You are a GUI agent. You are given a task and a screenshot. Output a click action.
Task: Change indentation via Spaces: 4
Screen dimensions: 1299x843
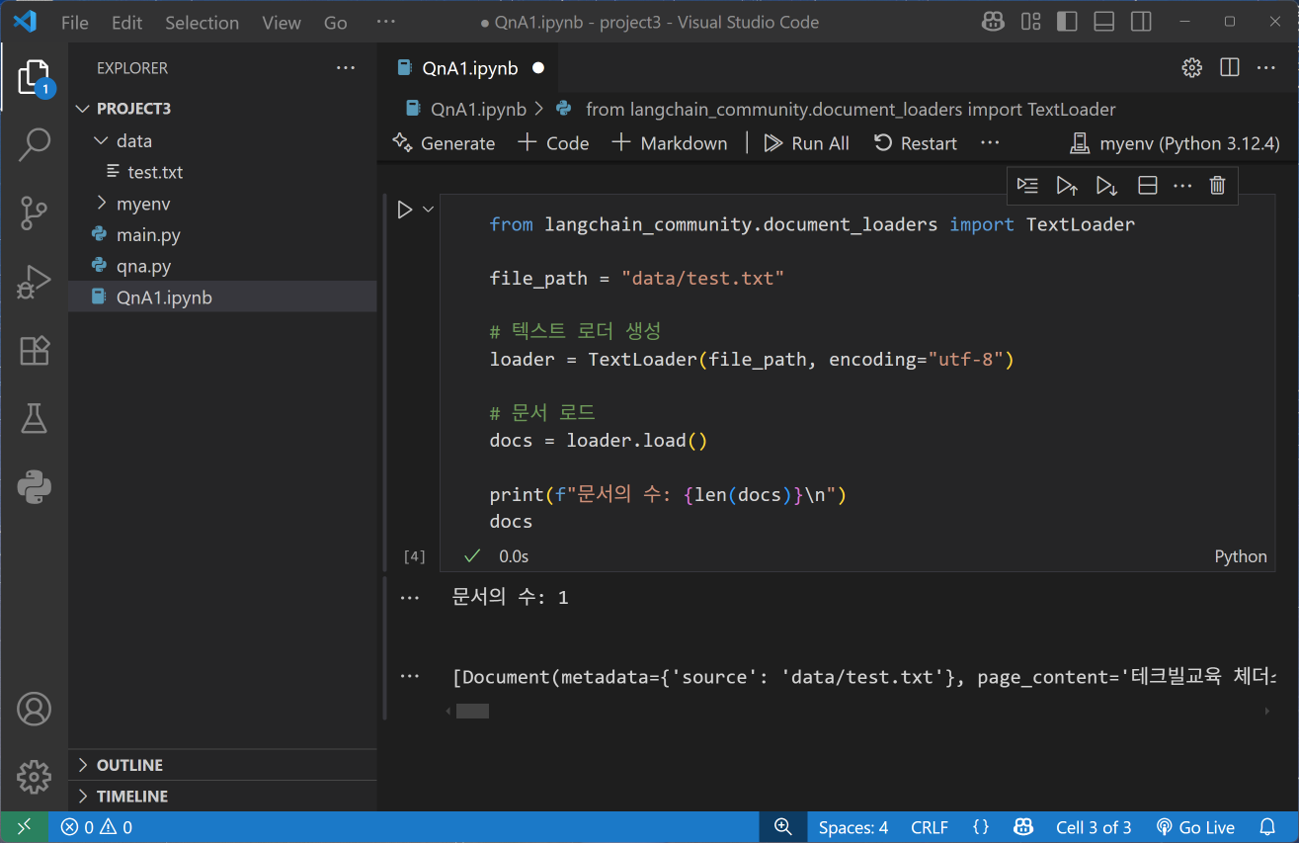point(853,827)
